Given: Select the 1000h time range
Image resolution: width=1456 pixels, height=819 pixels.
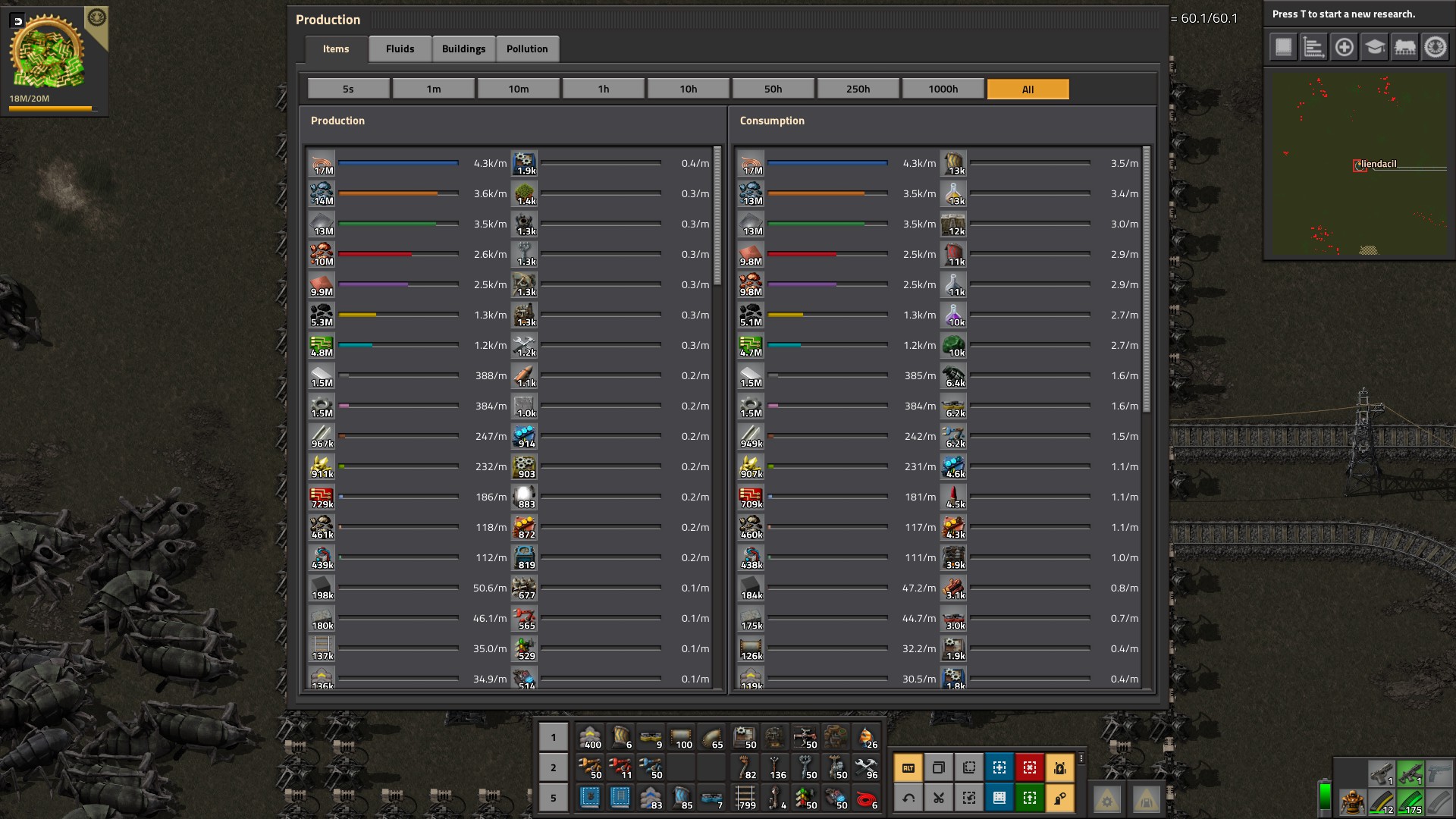Looking at the screenshot, I should pos(943,89).
